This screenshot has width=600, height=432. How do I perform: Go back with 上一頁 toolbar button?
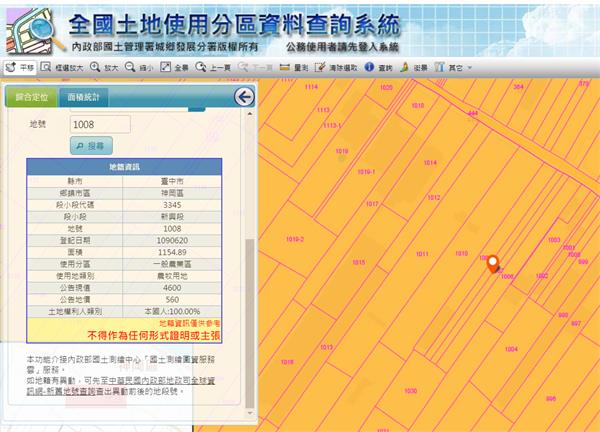tap(212, 68)
